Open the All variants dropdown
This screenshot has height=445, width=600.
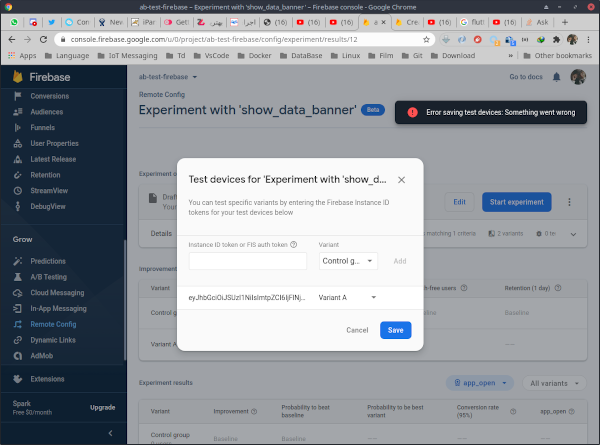point(554,383)
